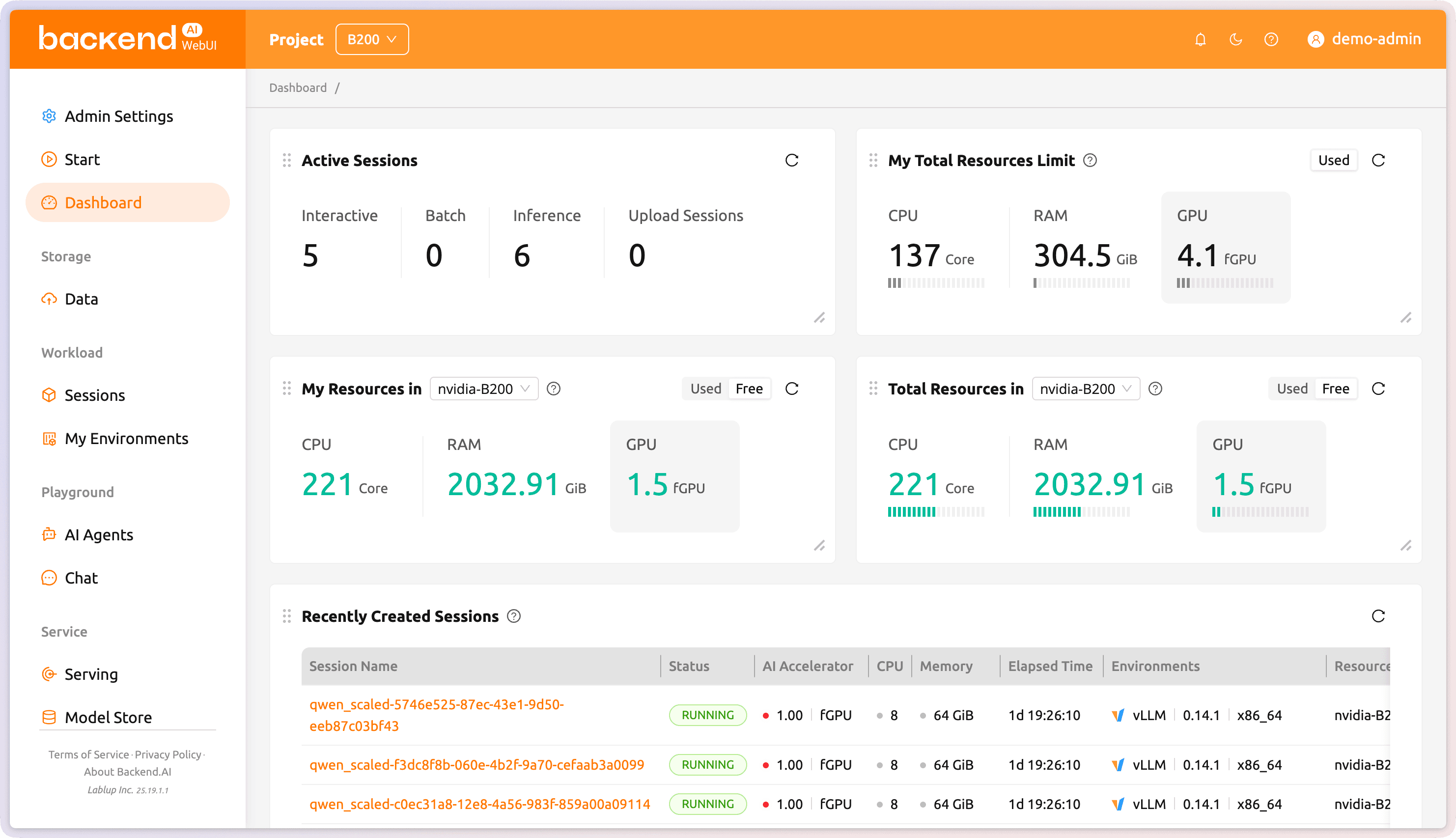Viewport: 1456px width, 838px height.
Task: Open the notifications bell icon
Action: tap(1201, 39)
